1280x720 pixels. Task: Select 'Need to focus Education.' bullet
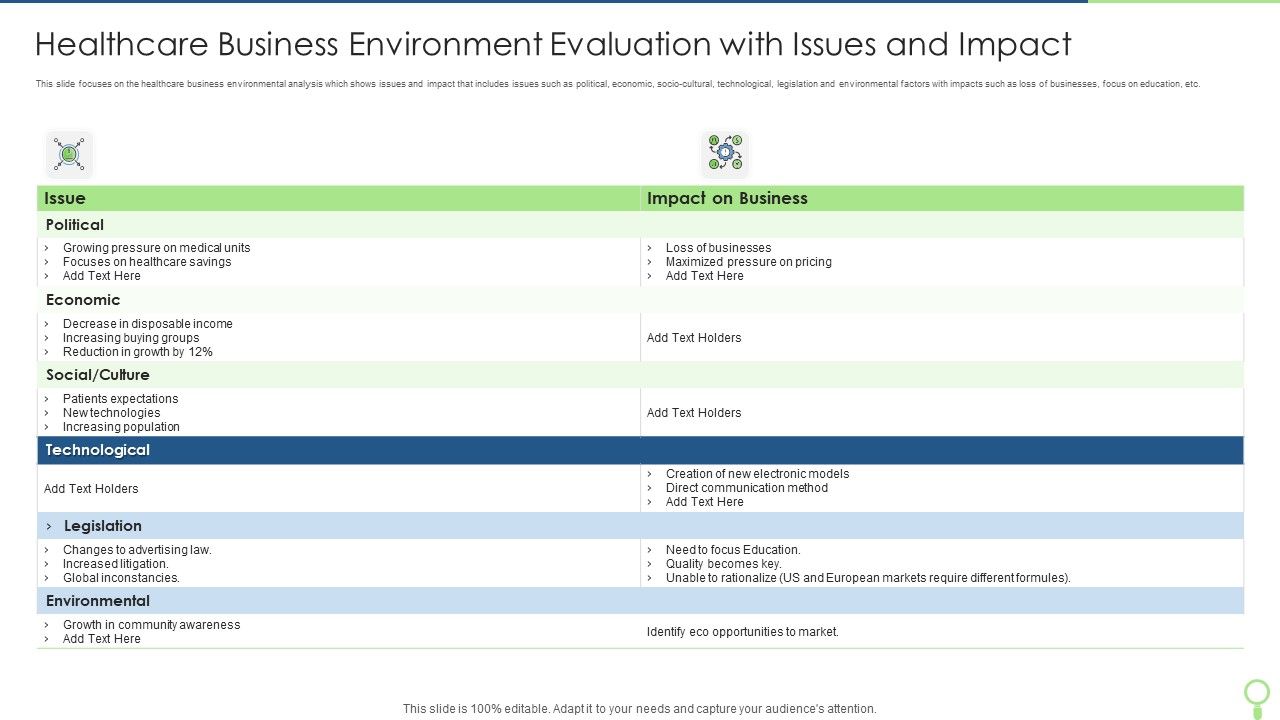pyautogui.click(x=733, y=550)
